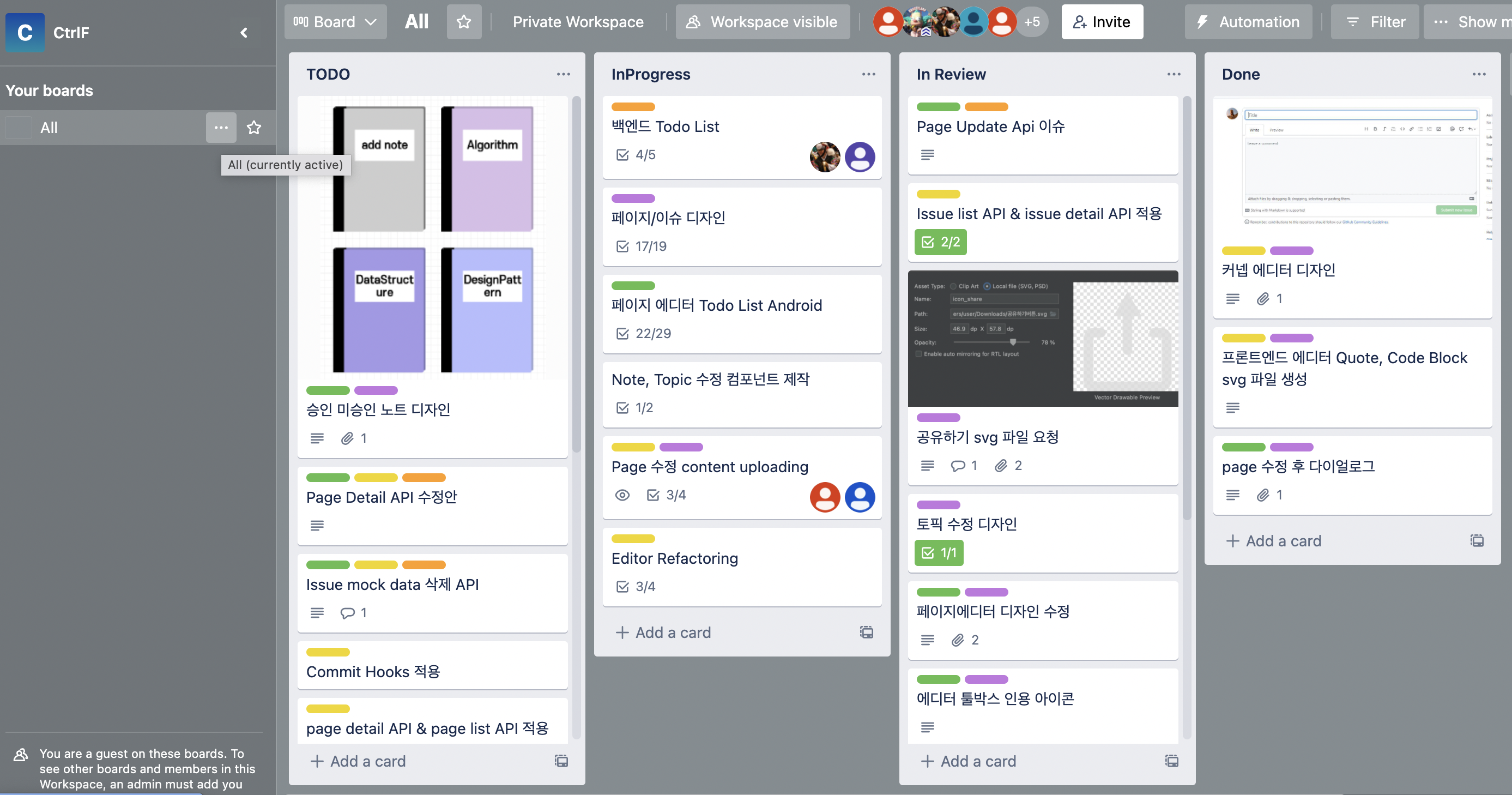Click the completed 2/2 checklist badge
This screenshot has height=795, width=1512.
click(x=940, y=242)
